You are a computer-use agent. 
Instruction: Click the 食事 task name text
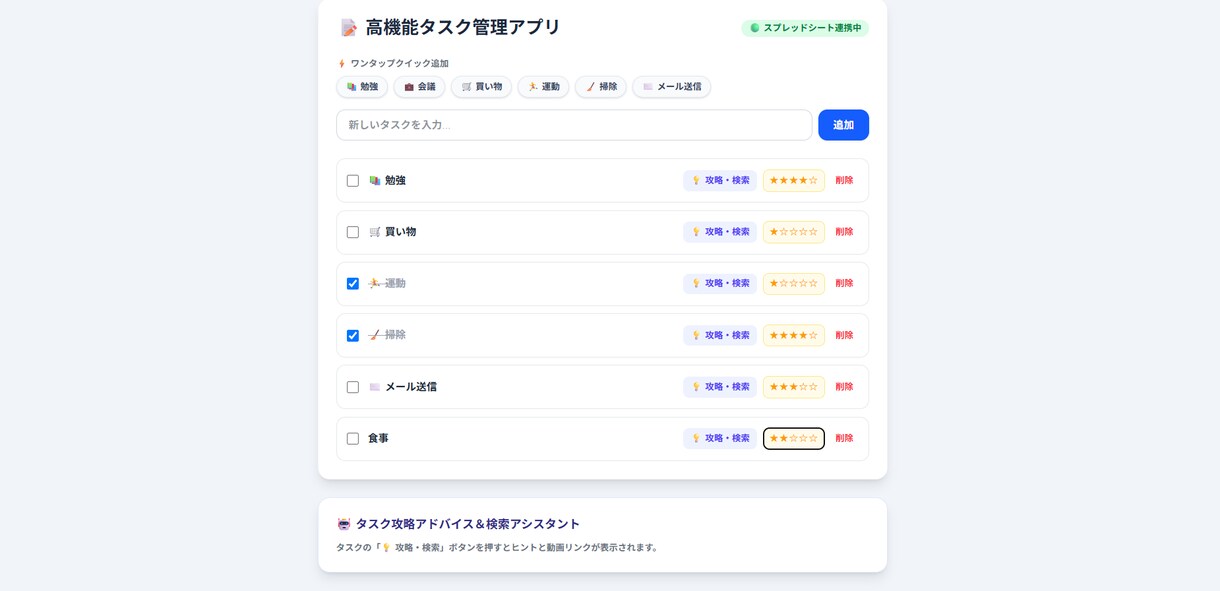click(x=378, y=439)
